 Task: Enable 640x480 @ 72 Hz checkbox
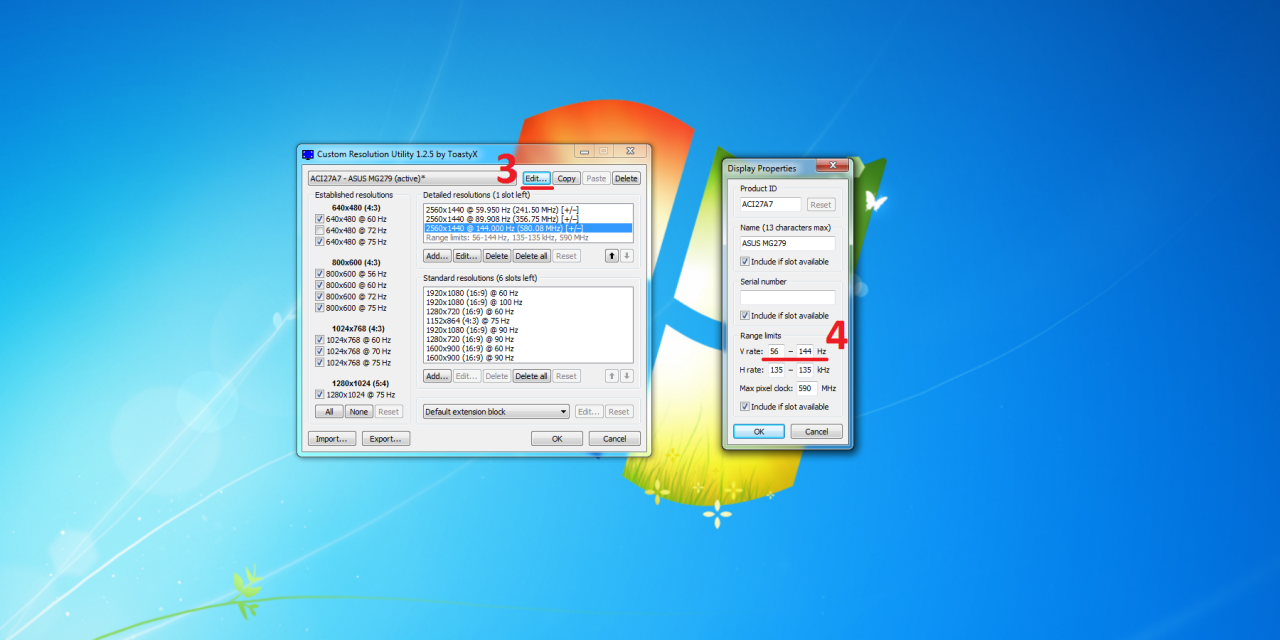pos(320,230)
